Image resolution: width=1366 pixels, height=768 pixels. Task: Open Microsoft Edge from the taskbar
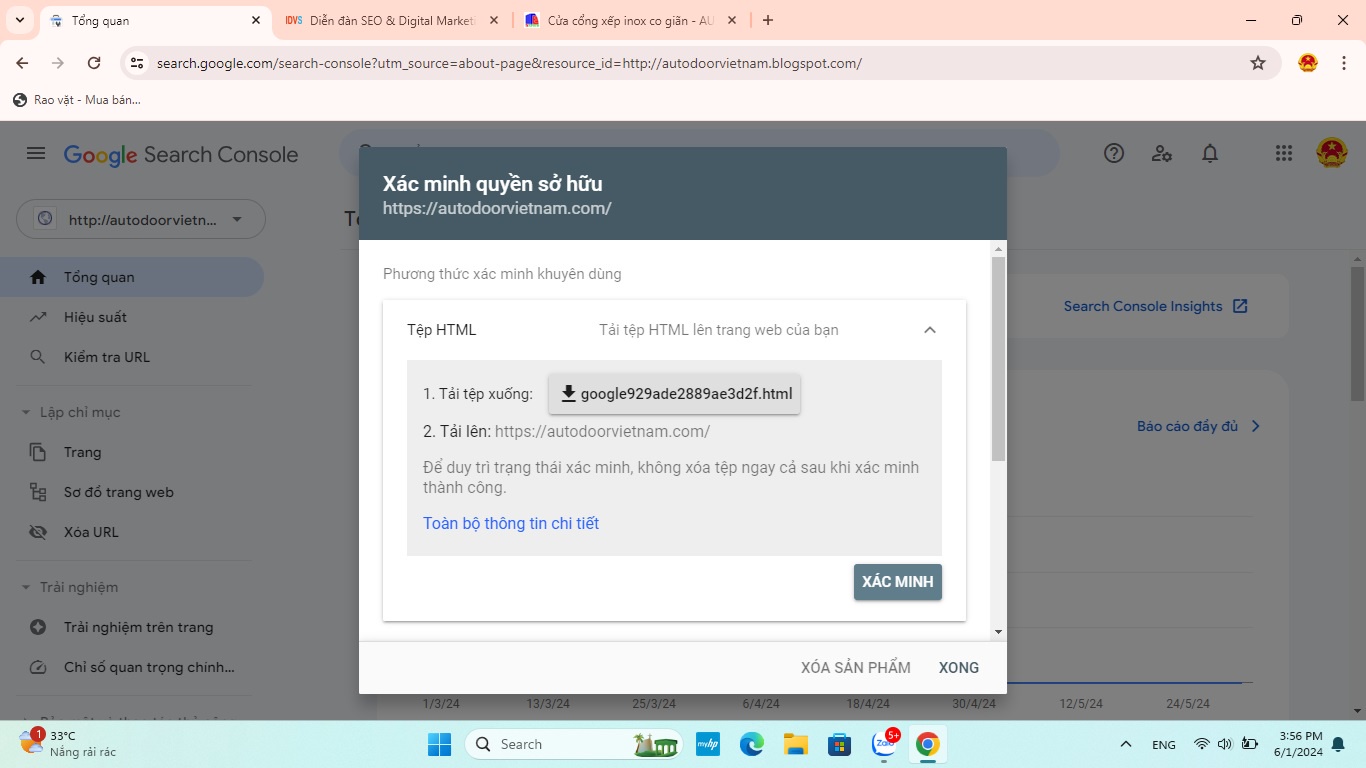(x=752, y=744)
